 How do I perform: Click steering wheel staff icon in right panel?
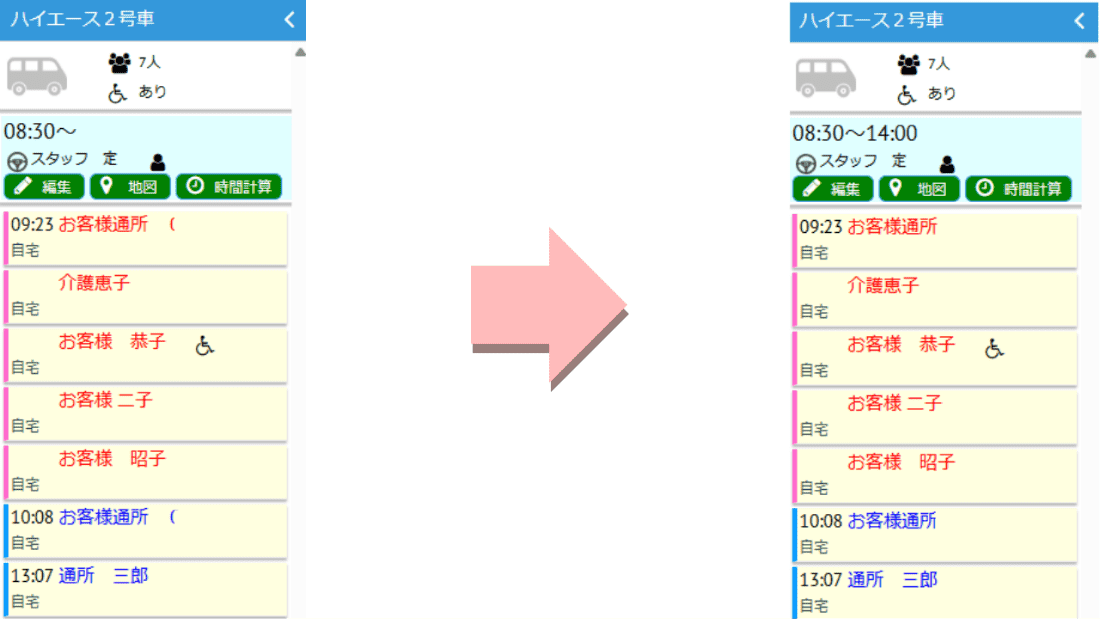806,164
